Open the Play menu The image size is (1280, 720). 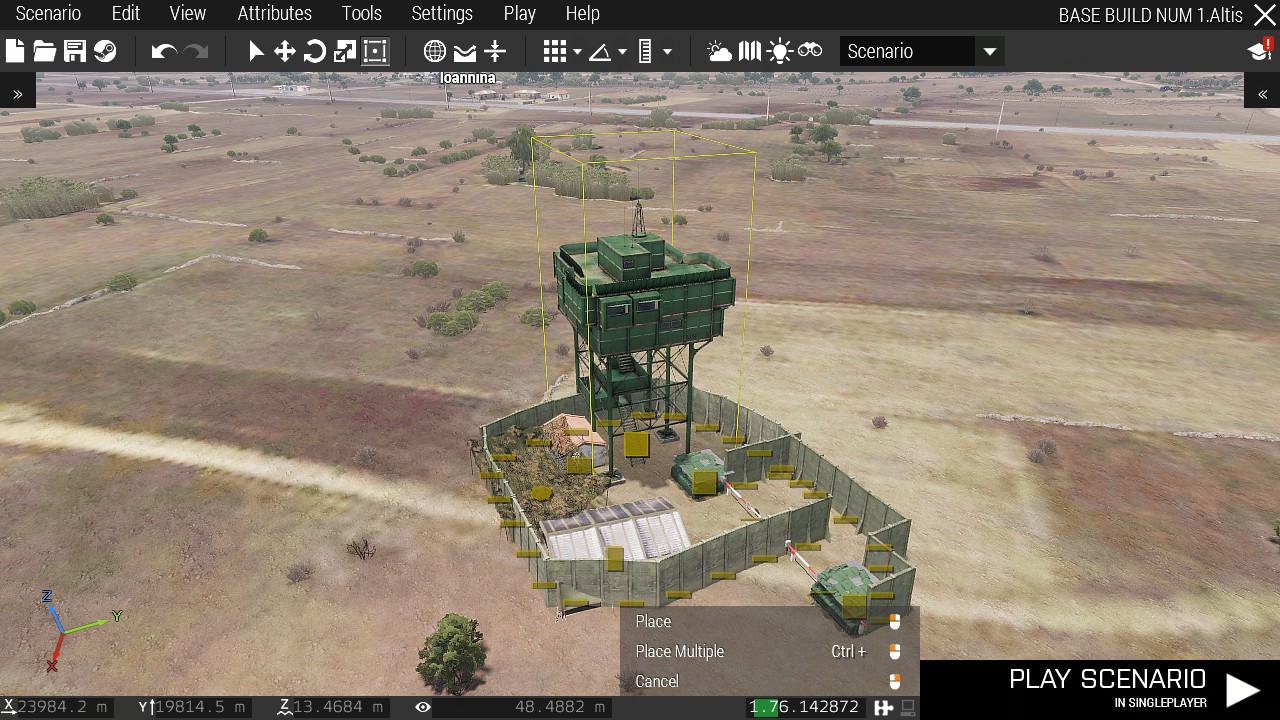520,14
